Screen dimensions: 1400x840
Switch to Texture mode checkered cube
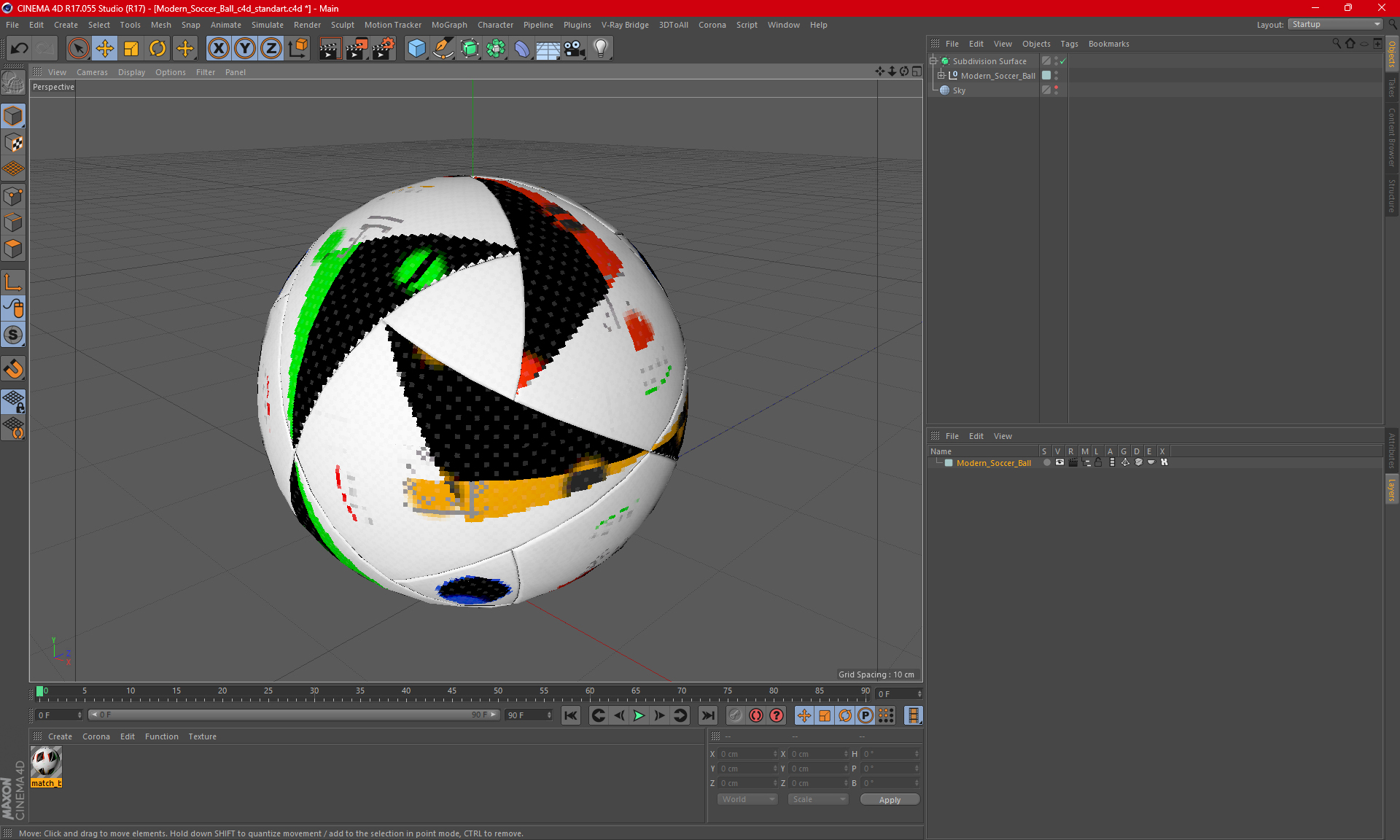point(13,143)
